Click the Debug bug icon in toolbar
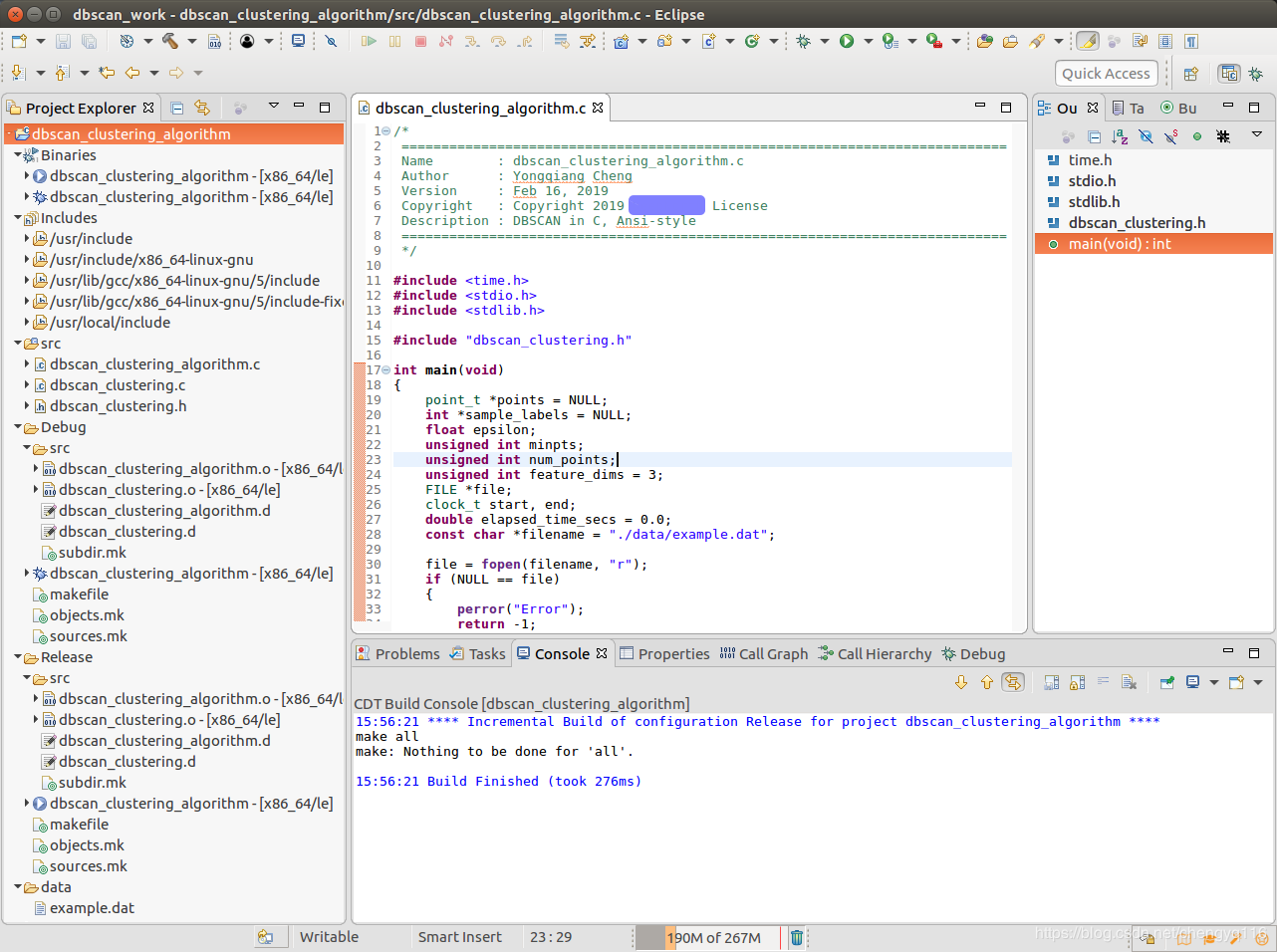 pyautogui.click(x=803, y=41)
